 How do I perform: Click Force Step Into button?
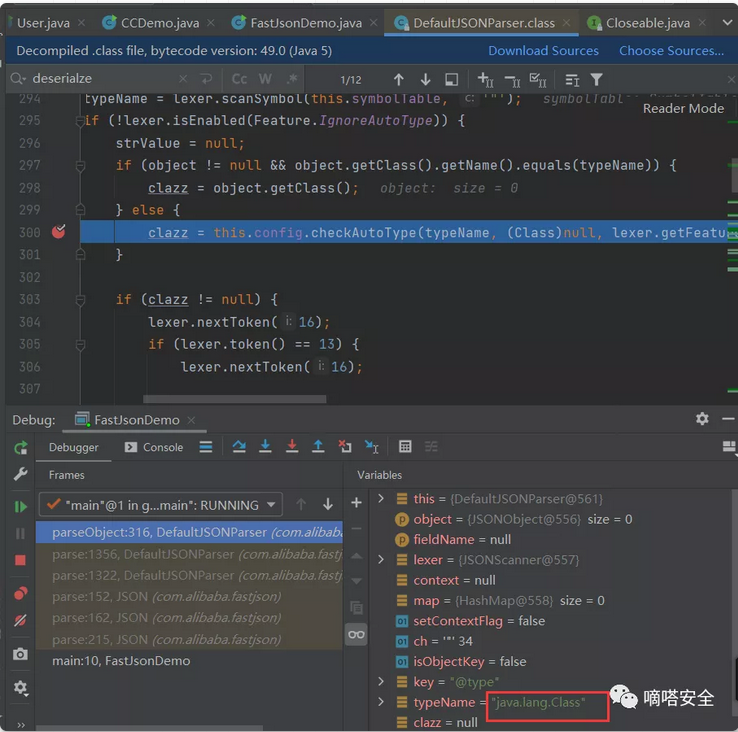[x=292, y=446]
